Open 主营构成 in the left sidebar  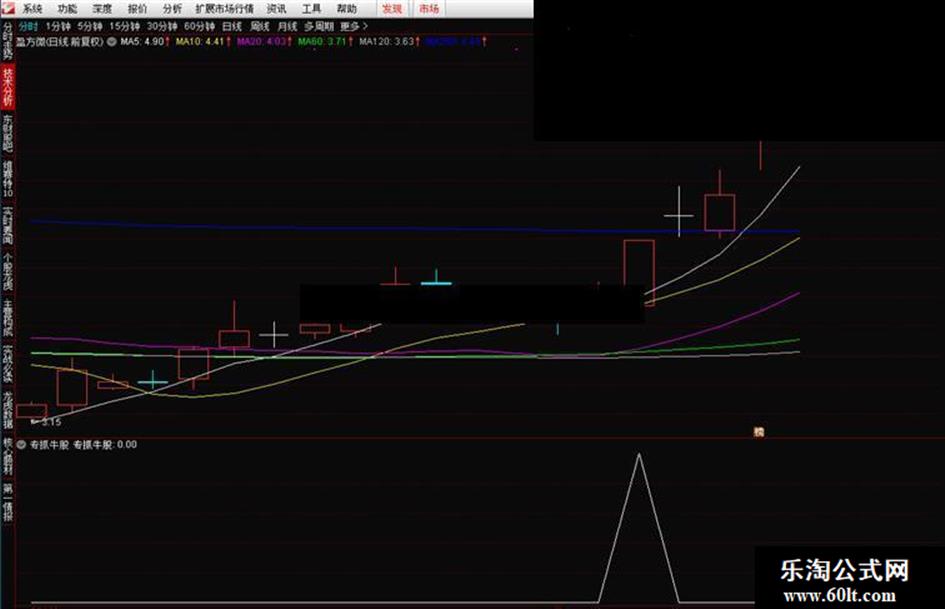pos(8,318)
